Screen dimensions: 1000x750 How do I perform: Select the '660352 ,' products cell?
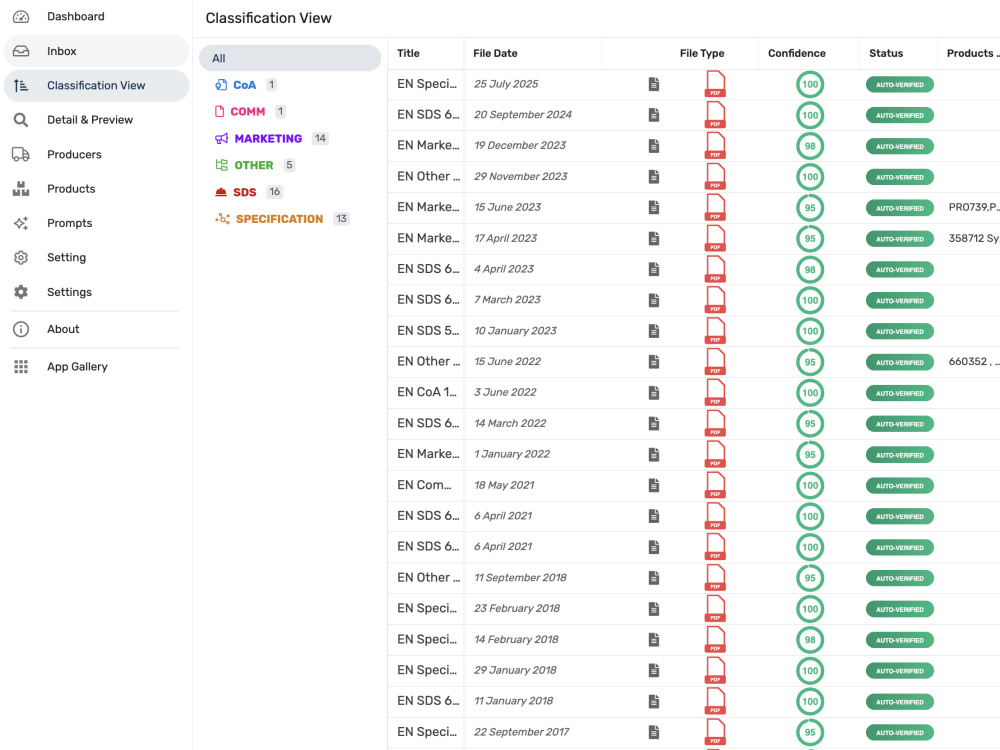pyautogui.click(x=974, y=362)
